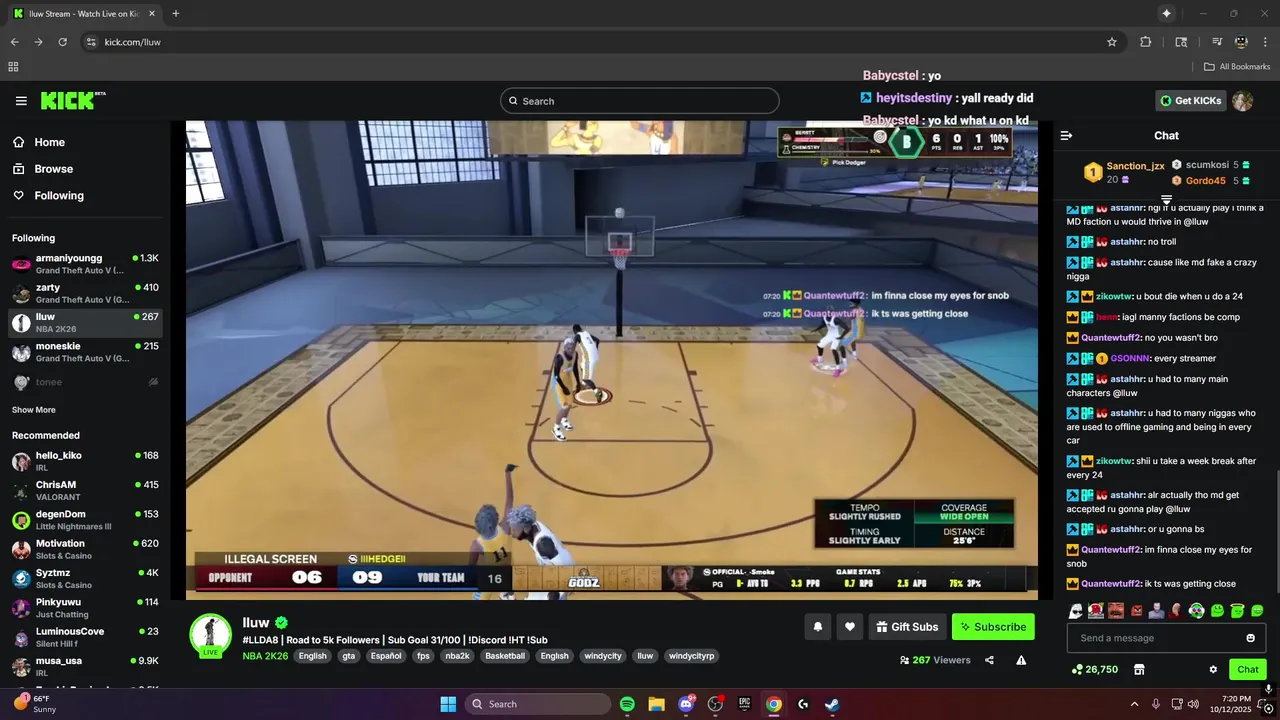Screen dimensions: 1280x720
Task: Click the green Chat send button
Action: tap(1248, 669)
